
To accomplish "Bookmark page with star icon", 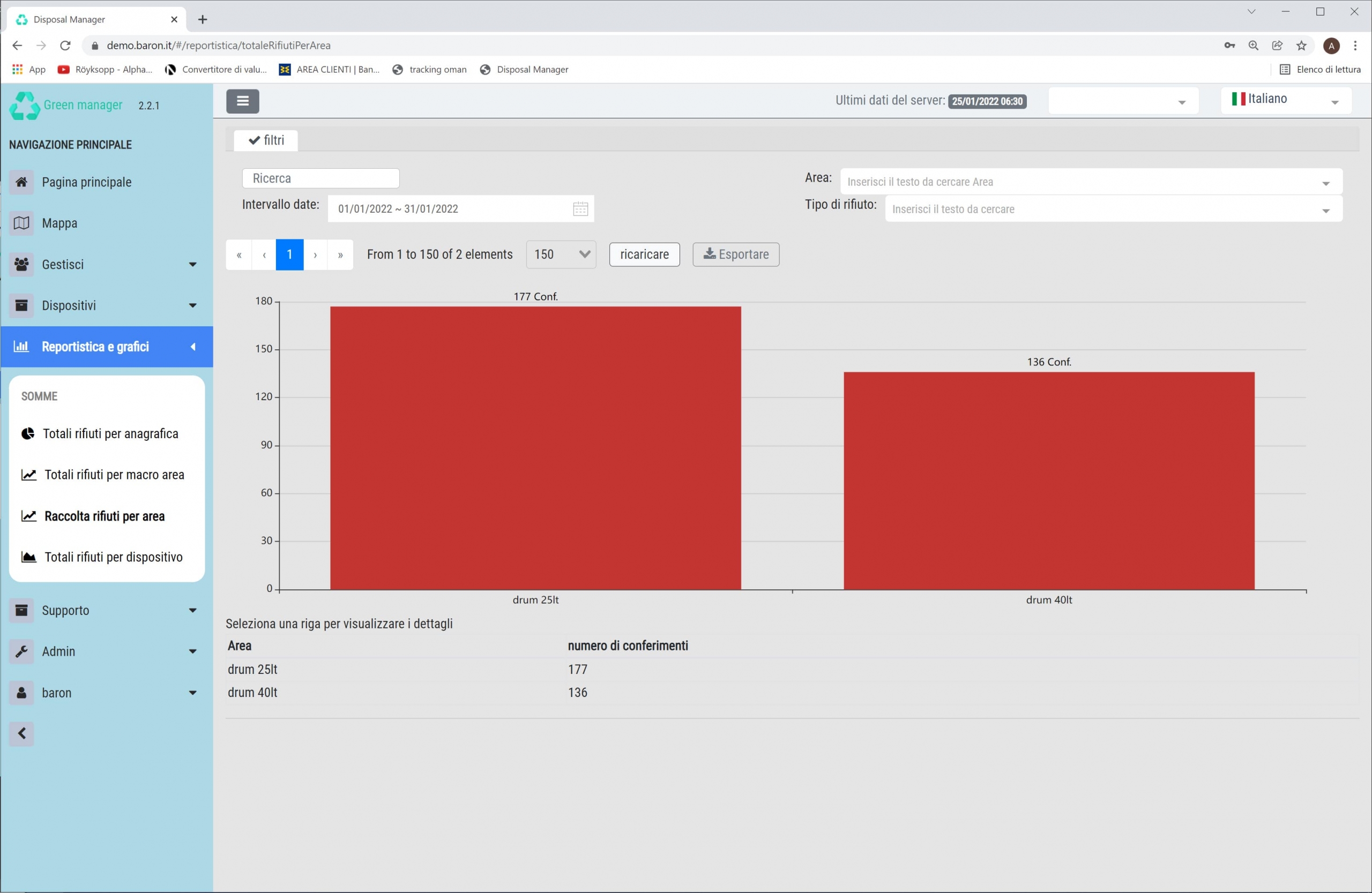I will point(1302,46).
